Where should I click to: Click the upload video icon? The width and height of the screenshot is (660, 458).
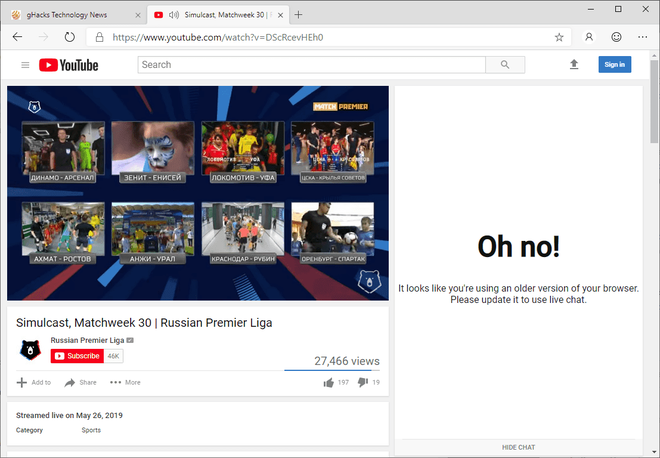coord(574,65)
